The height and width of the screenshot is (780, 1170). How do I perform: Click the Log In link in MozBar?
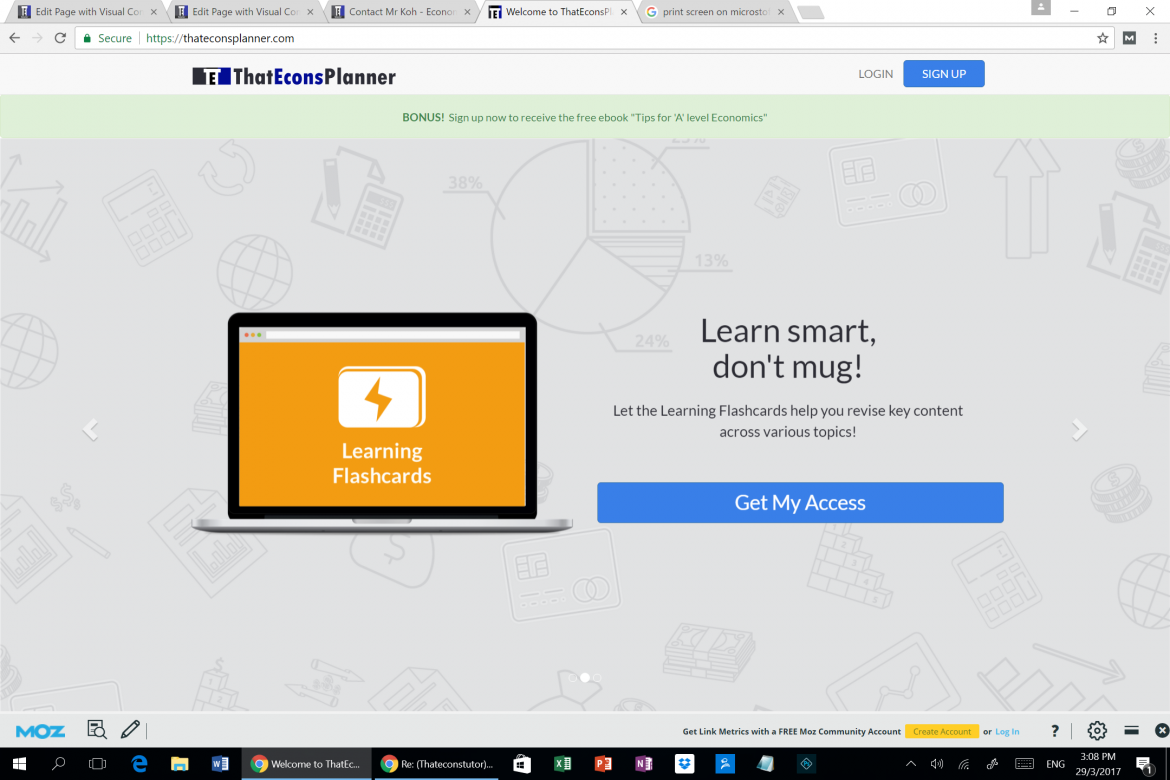tap(1007, 731)
